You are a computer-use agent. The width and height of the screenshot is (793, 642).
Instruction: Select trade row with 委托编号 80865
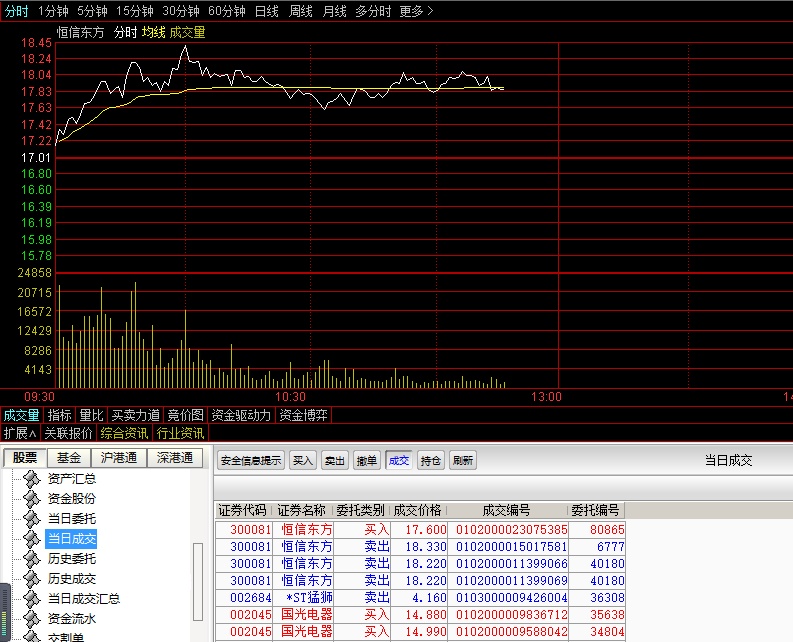[x=420, y=530]
